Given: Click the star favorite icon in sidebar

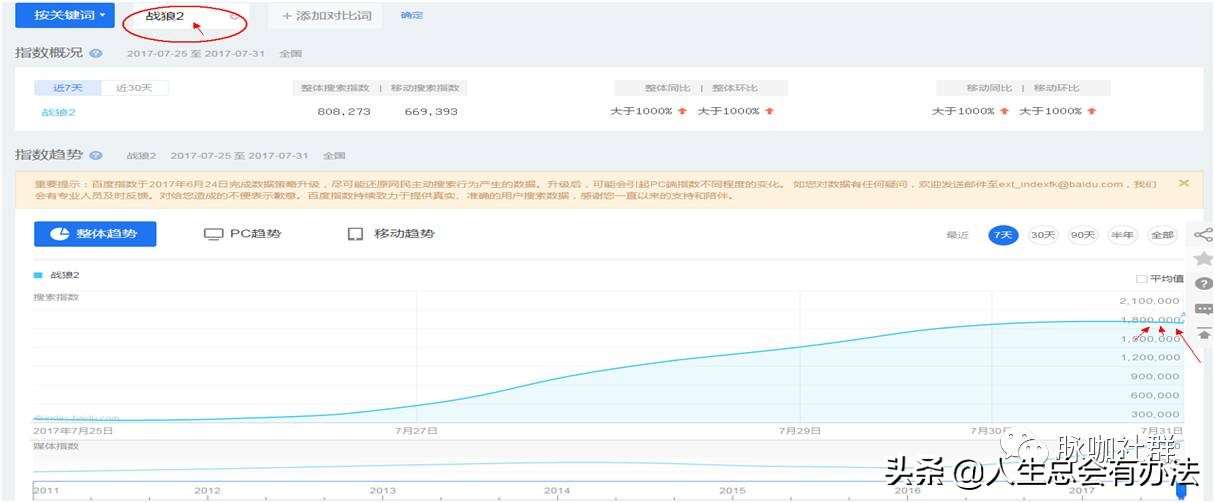Looking at the screenshot, I should click(x=1203, y=259).
